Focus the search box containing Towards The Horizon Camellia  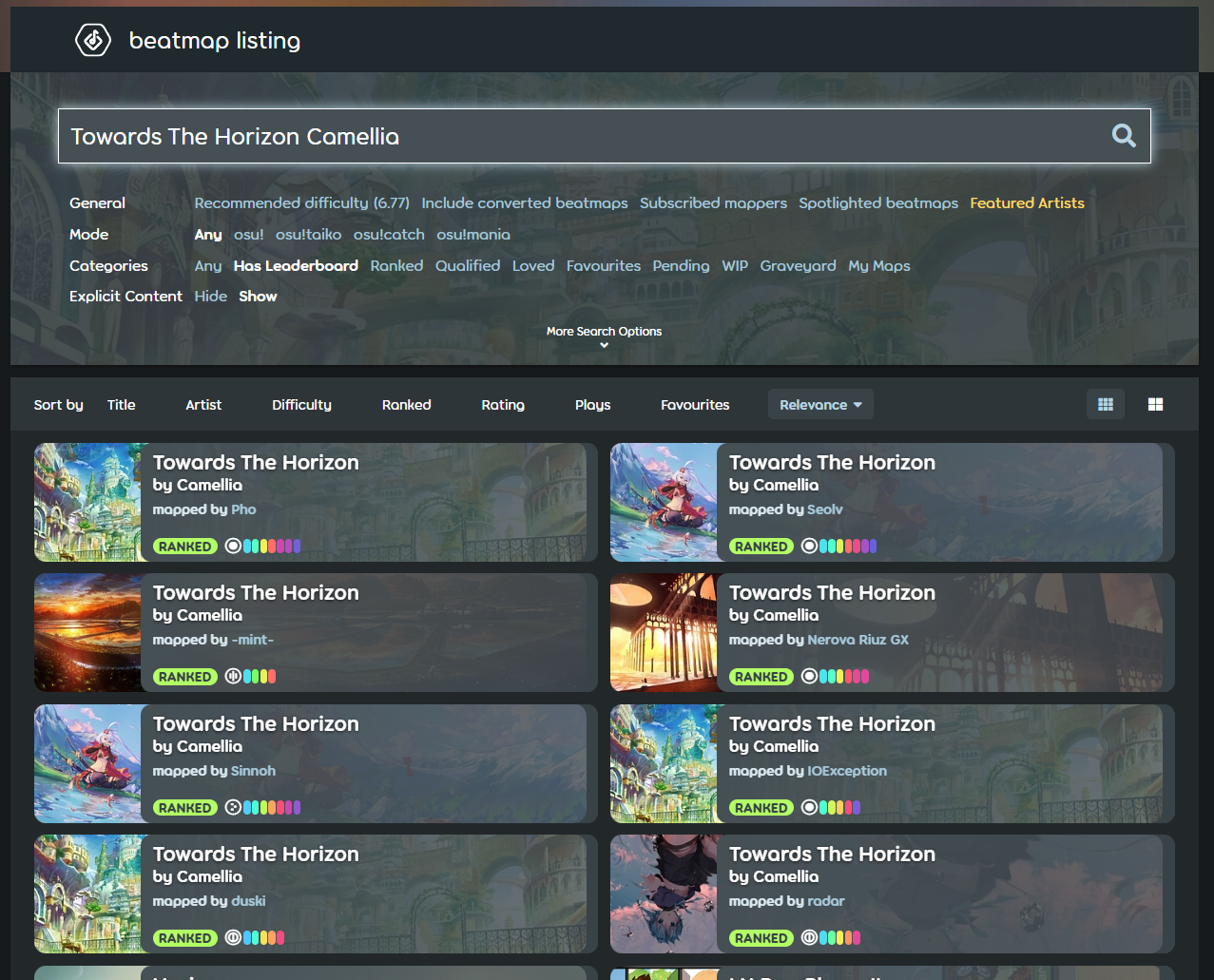click(605, 136)
